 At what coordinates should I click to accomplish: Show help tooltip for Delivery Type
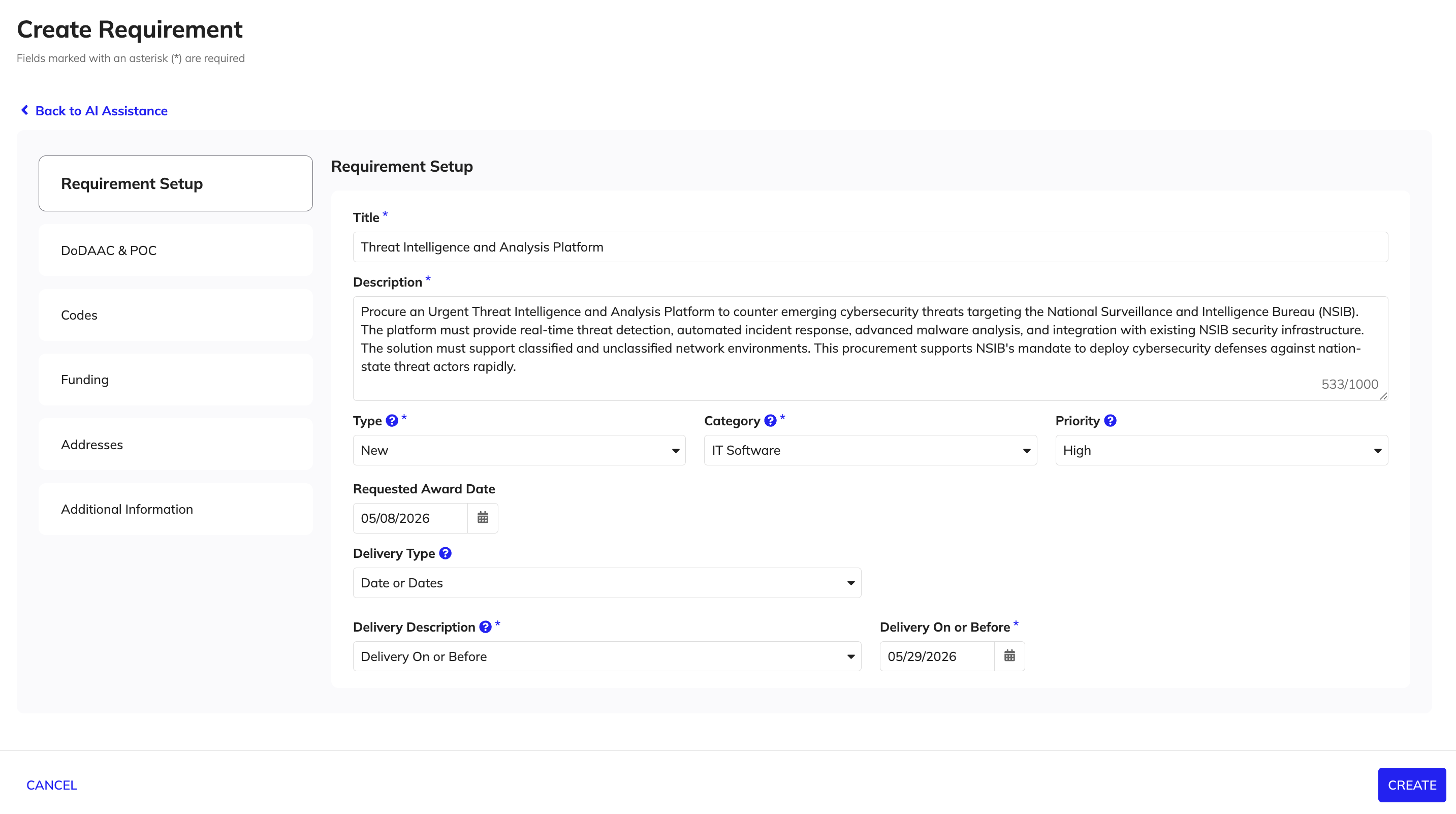446,553
